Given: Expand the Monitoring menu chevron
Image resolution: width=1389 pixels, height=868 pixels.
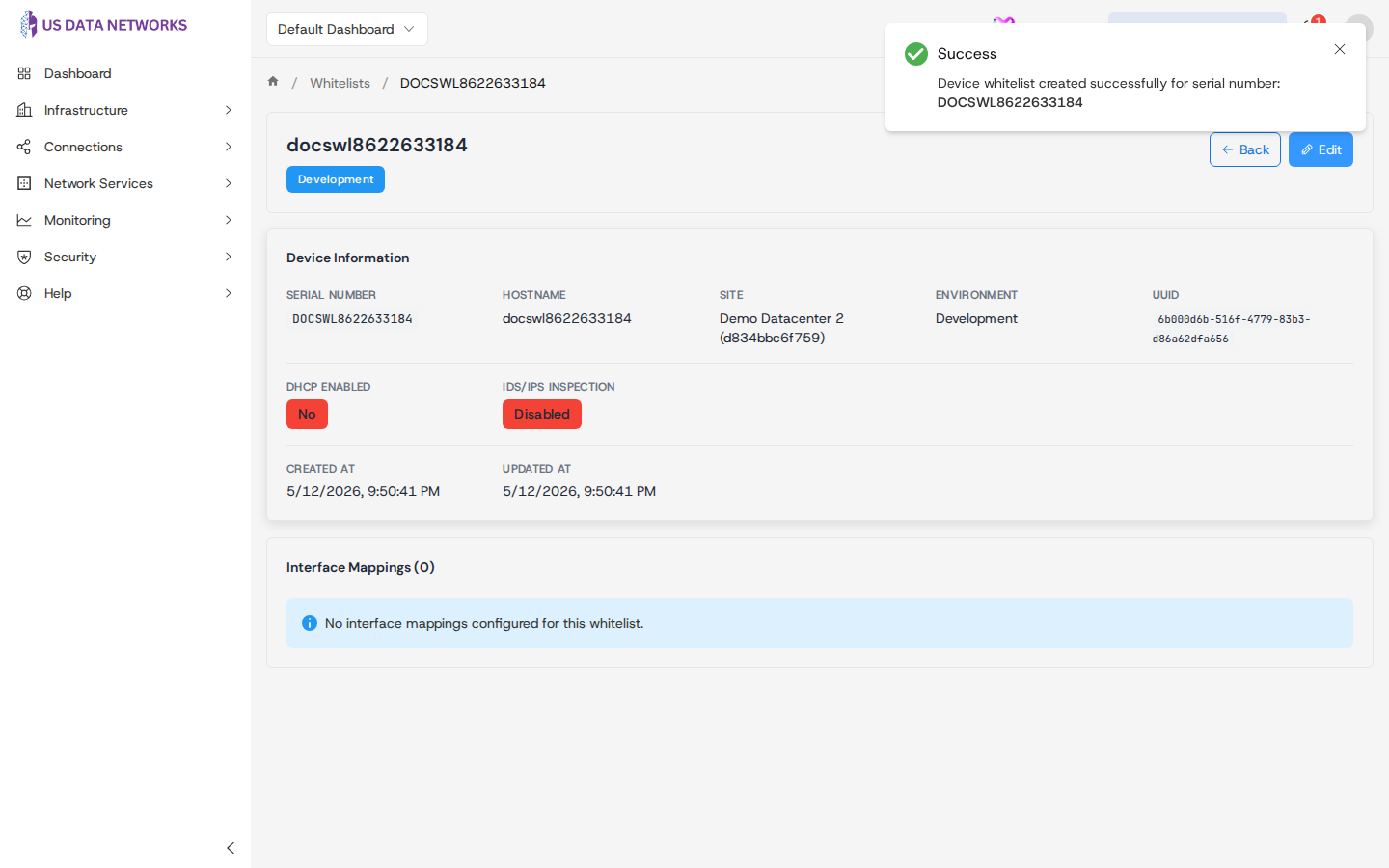Looking at the screenshot, I should 229,220.
